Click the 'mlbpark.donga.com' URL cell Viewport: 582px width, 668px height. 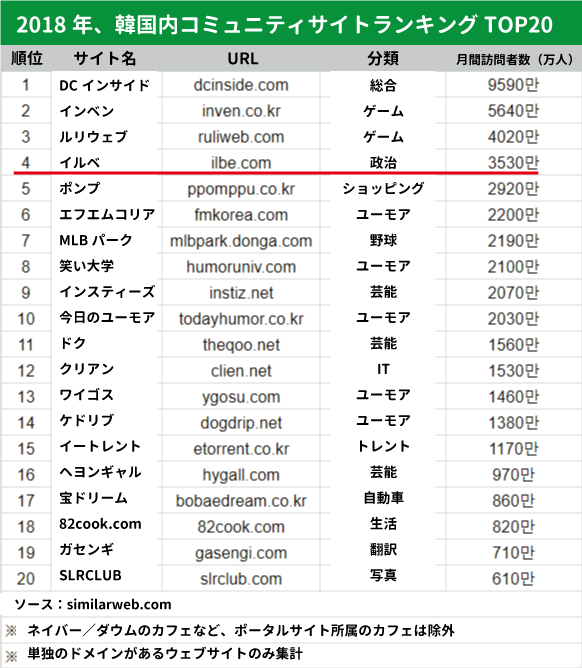point(241,241)
